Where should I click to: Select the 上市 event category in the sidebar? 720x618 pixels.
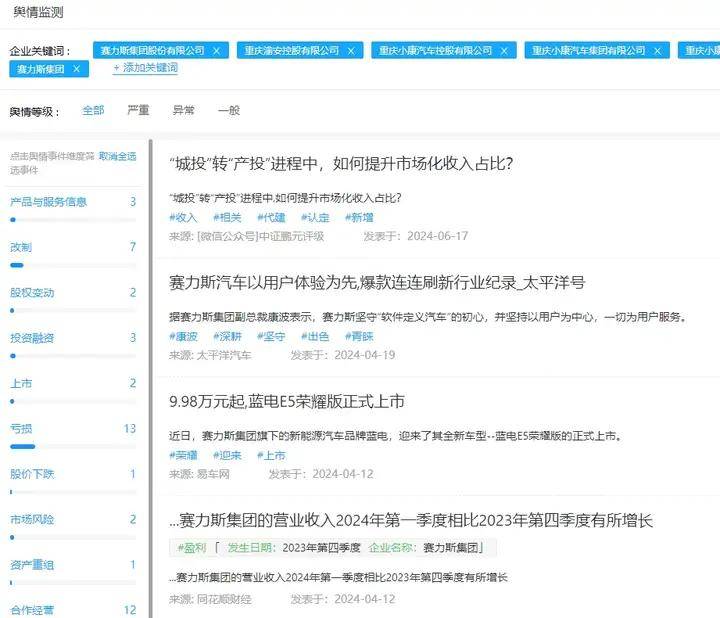tap(21, 383)
